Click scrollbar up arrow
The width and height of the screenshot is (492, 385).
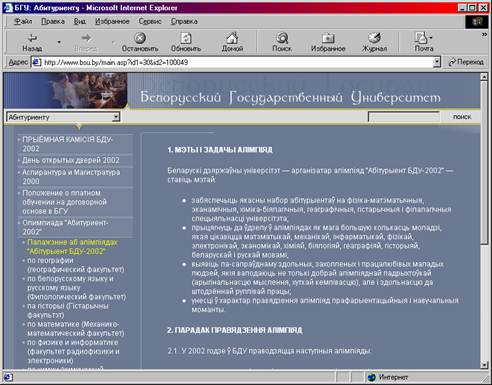click(x=484, y=77)
